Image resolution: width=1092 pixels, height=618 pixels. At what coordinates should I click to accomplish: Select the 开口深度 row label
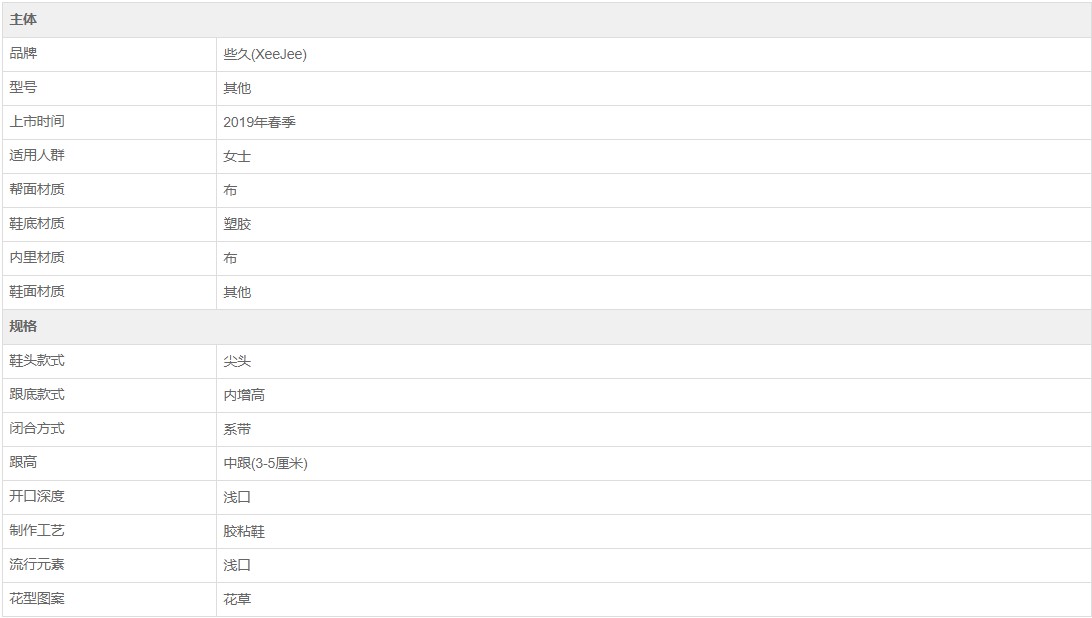[x=37, y=497]
